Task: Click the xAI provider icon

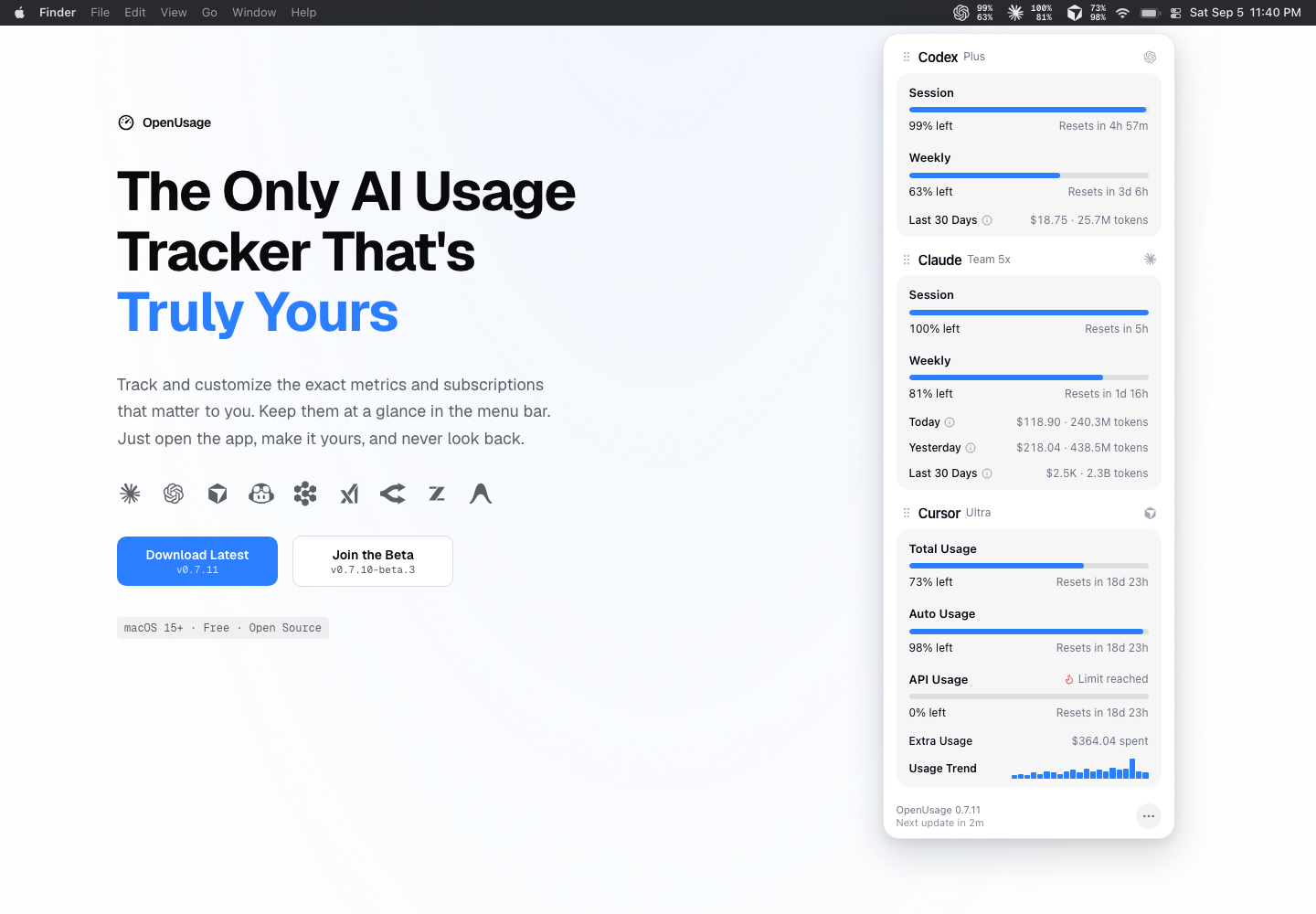Action: 349,494
